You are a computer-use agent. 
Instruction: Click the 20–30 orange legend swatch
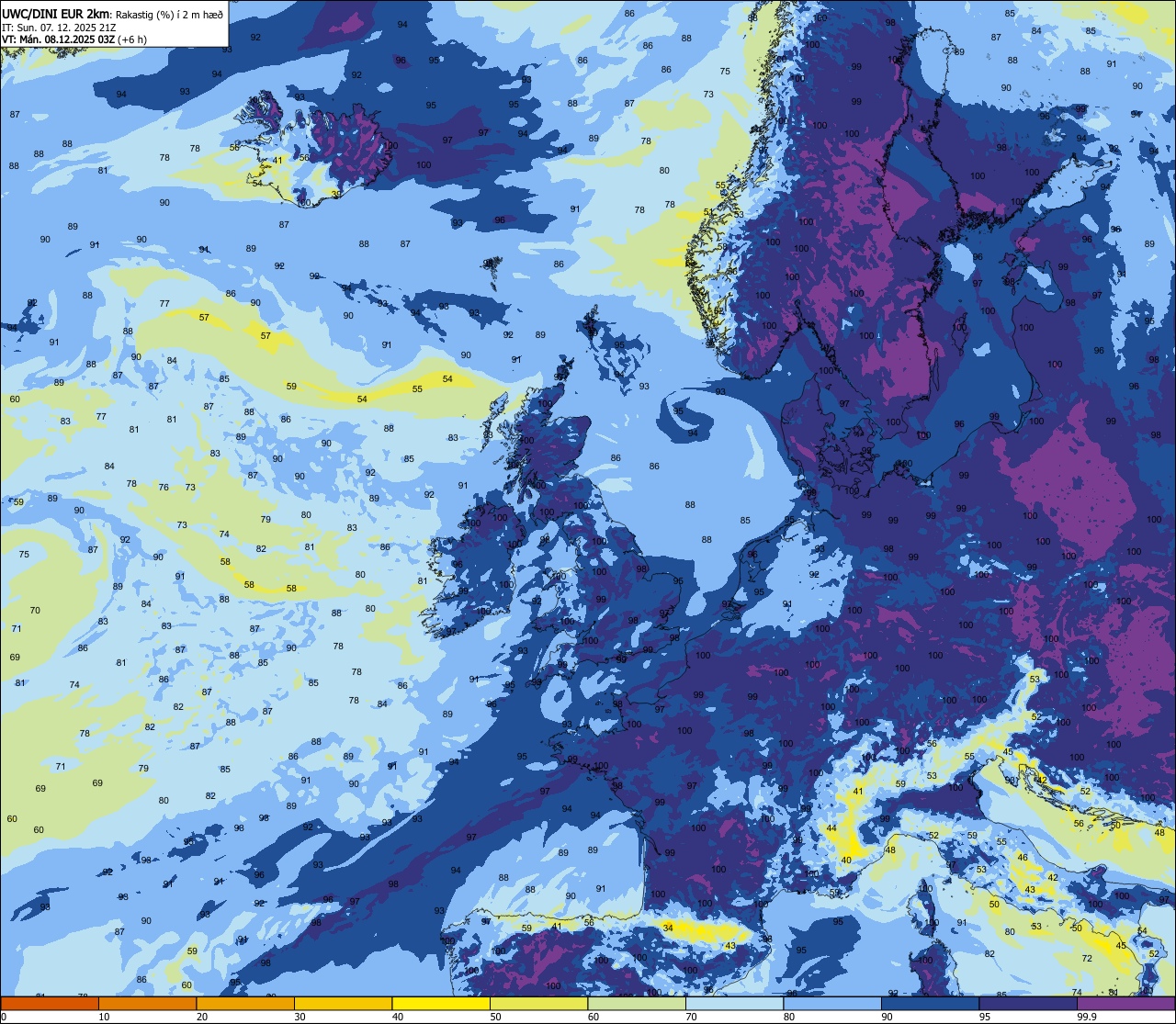(245, 1003)
